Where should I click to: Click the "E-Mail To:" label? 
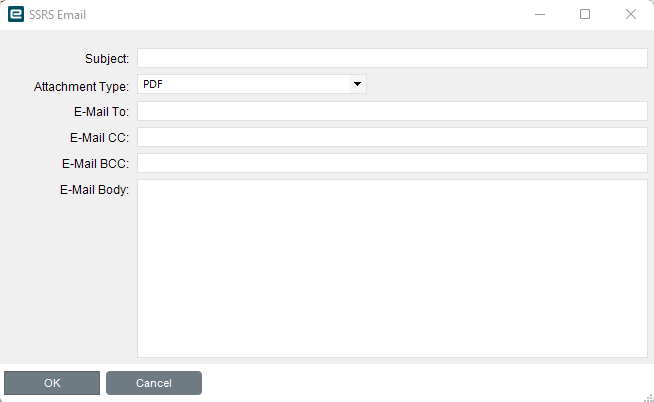[102, 112]
